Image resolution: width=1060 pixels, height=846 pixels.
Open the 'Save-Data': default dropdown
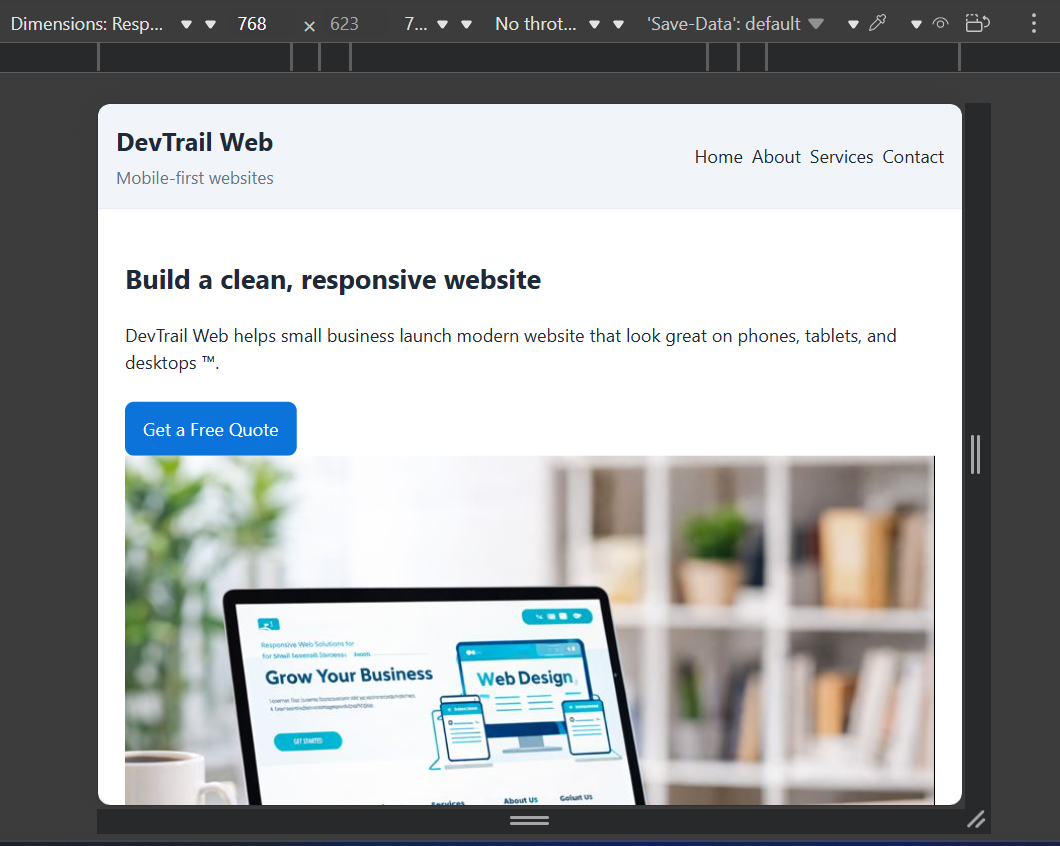[x=736, y=24]
